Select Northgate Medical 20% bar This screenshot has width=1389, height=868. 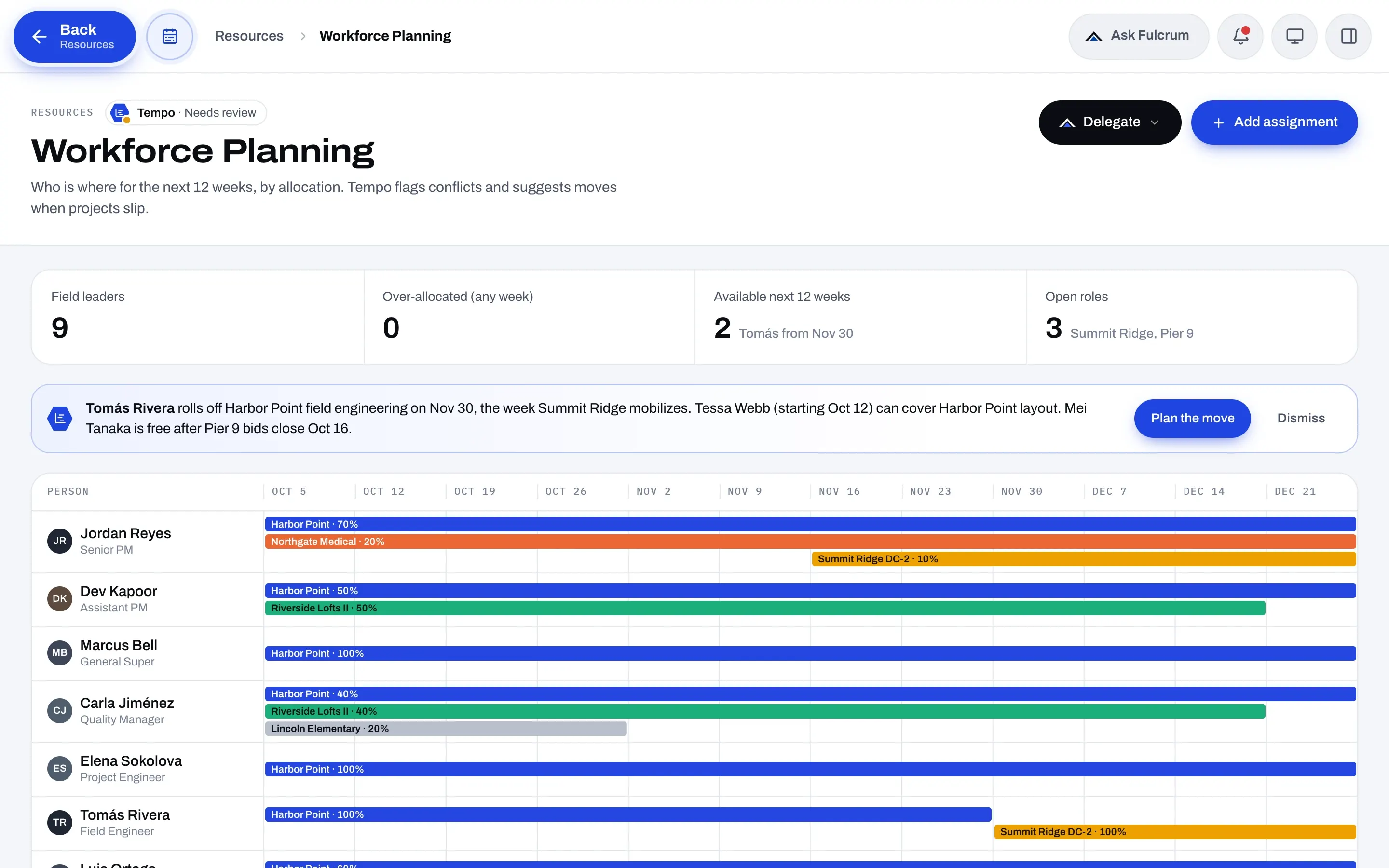[x=810, y=542]
